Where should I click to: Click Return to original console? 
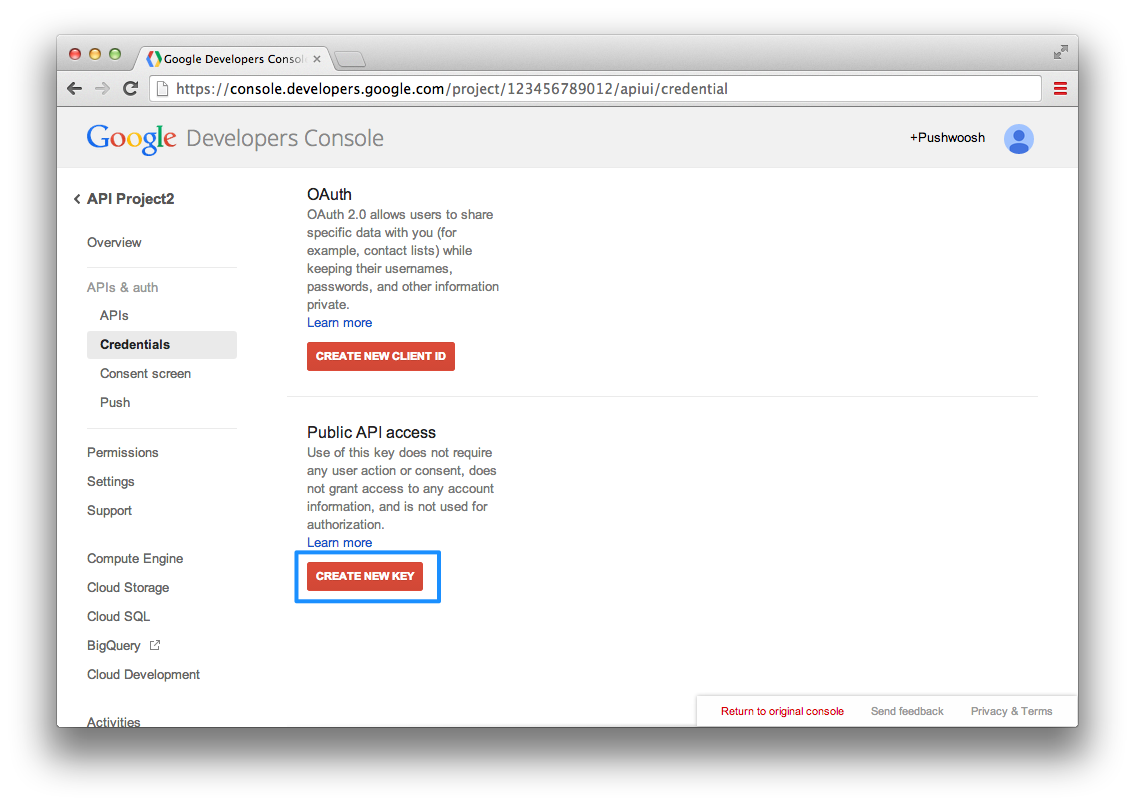782,711
